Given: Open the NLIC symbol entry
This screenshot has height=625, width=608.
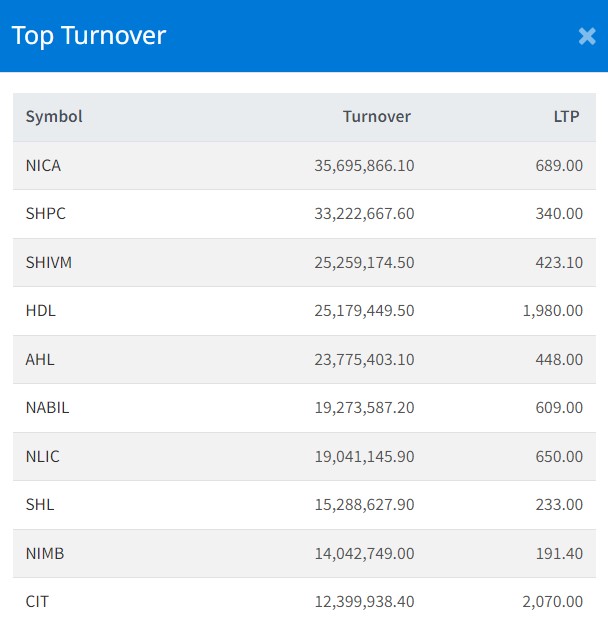Looking at the screenshot, I should point(42,457).
